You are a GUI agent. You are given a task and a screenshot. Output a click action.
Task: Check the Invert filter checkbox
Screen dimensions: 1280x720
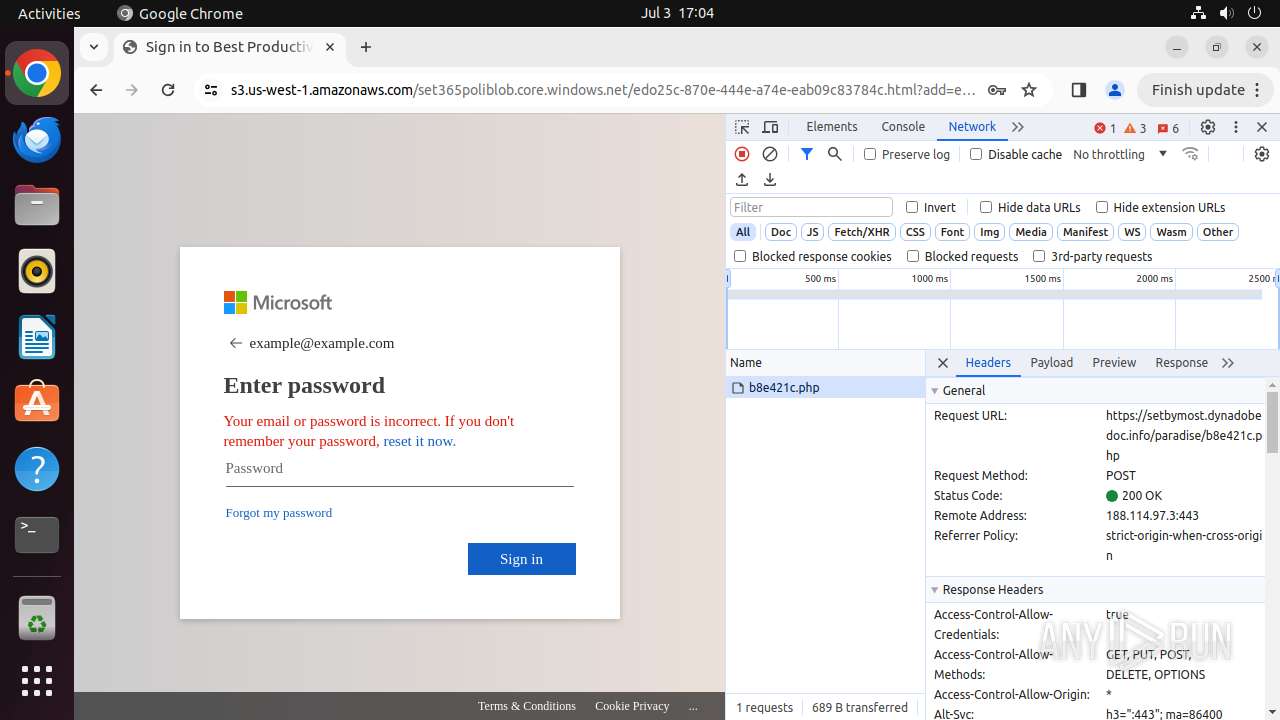(912, 207)
